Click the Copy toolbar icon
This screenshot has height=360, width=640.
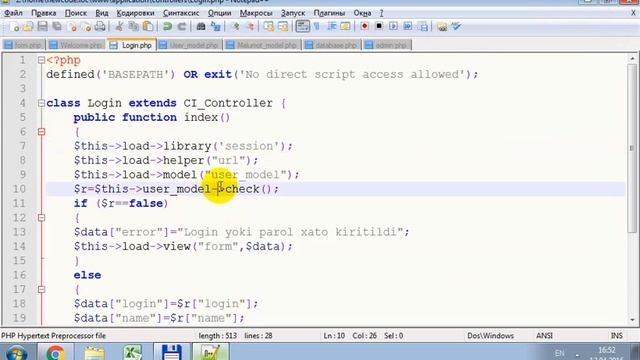[133, 27]
